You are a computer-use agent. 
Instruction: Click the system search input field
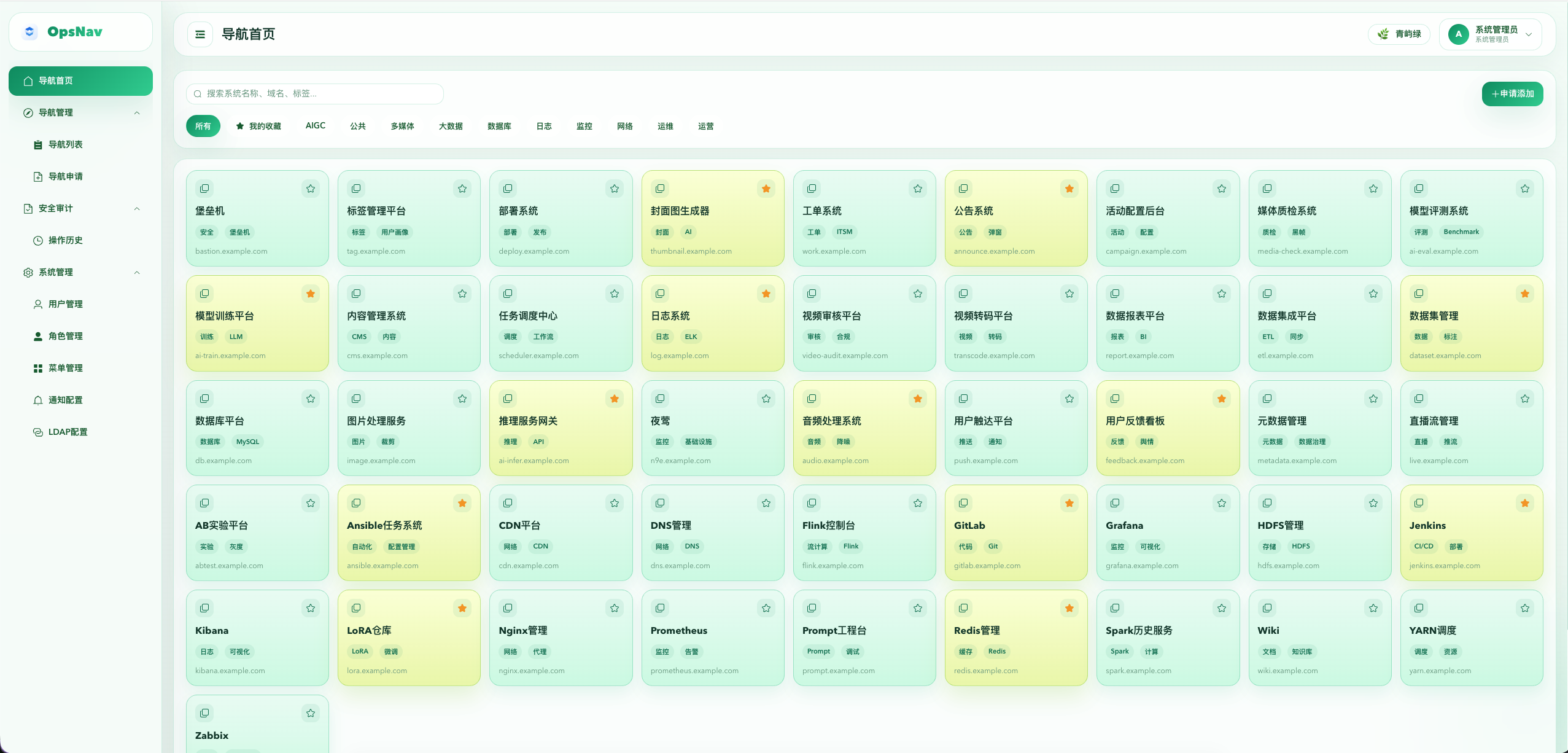pos(314,94)
